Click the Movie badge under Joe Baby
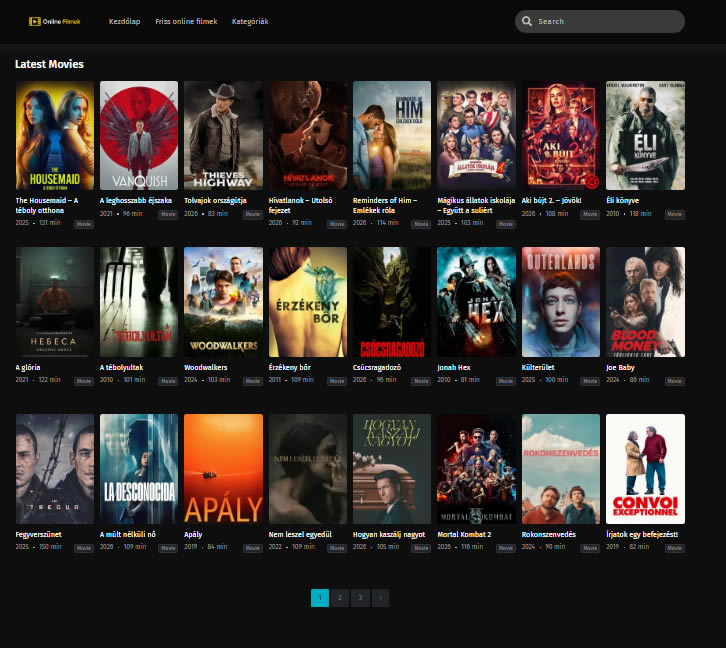Screen dimensions: 726x648 pos(675,381)
